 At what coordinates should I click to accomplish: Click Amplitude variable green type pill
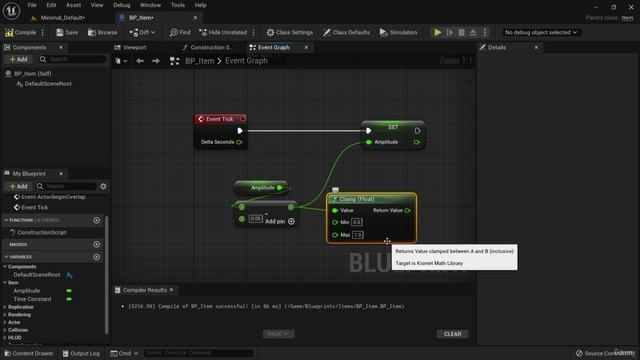coord(69,291)
